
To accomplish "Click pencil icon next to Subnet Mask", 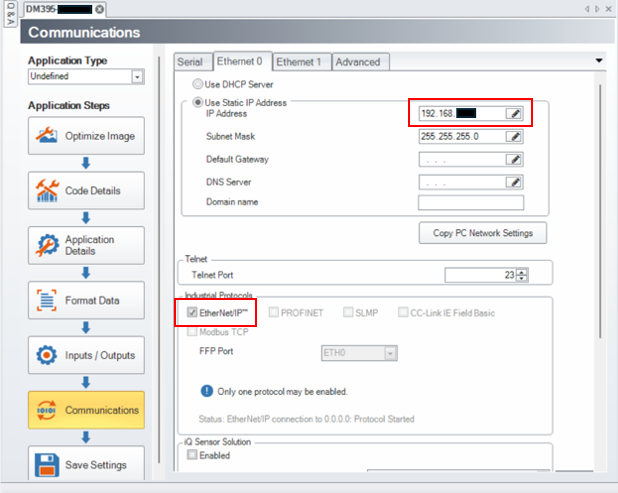I will tap(514, 137).
